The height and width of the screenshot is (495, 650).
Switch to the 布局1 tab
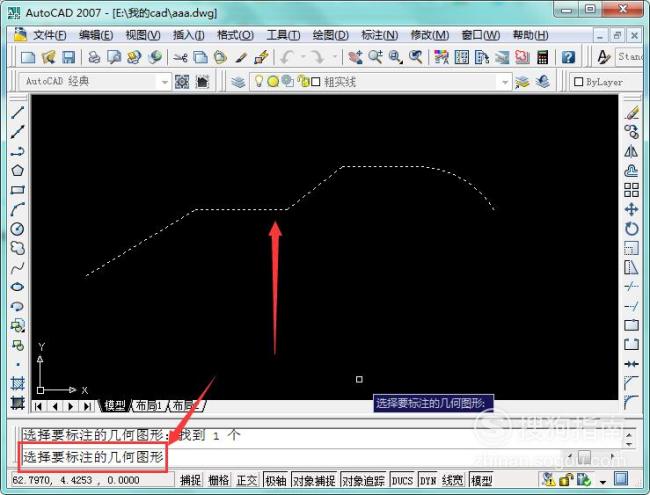[149, 406]
